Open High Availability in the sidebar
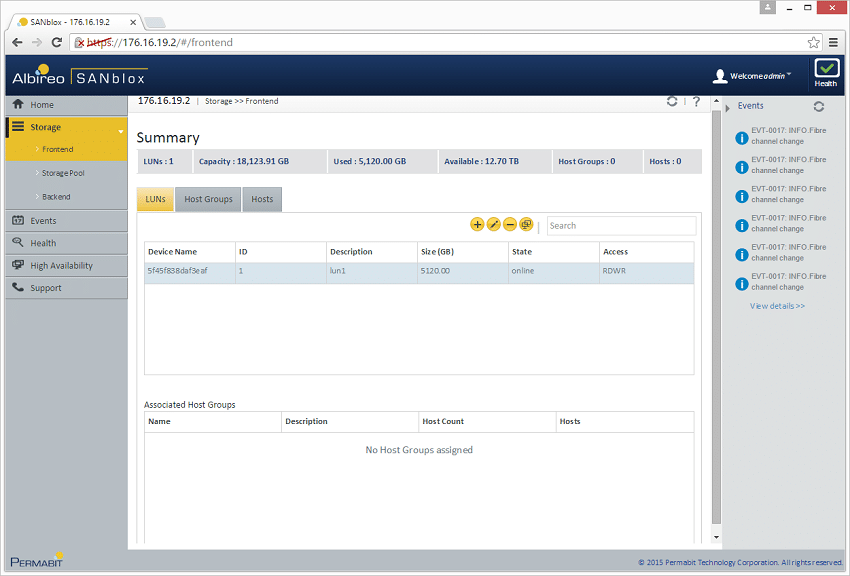 click(x=61, y=266)
